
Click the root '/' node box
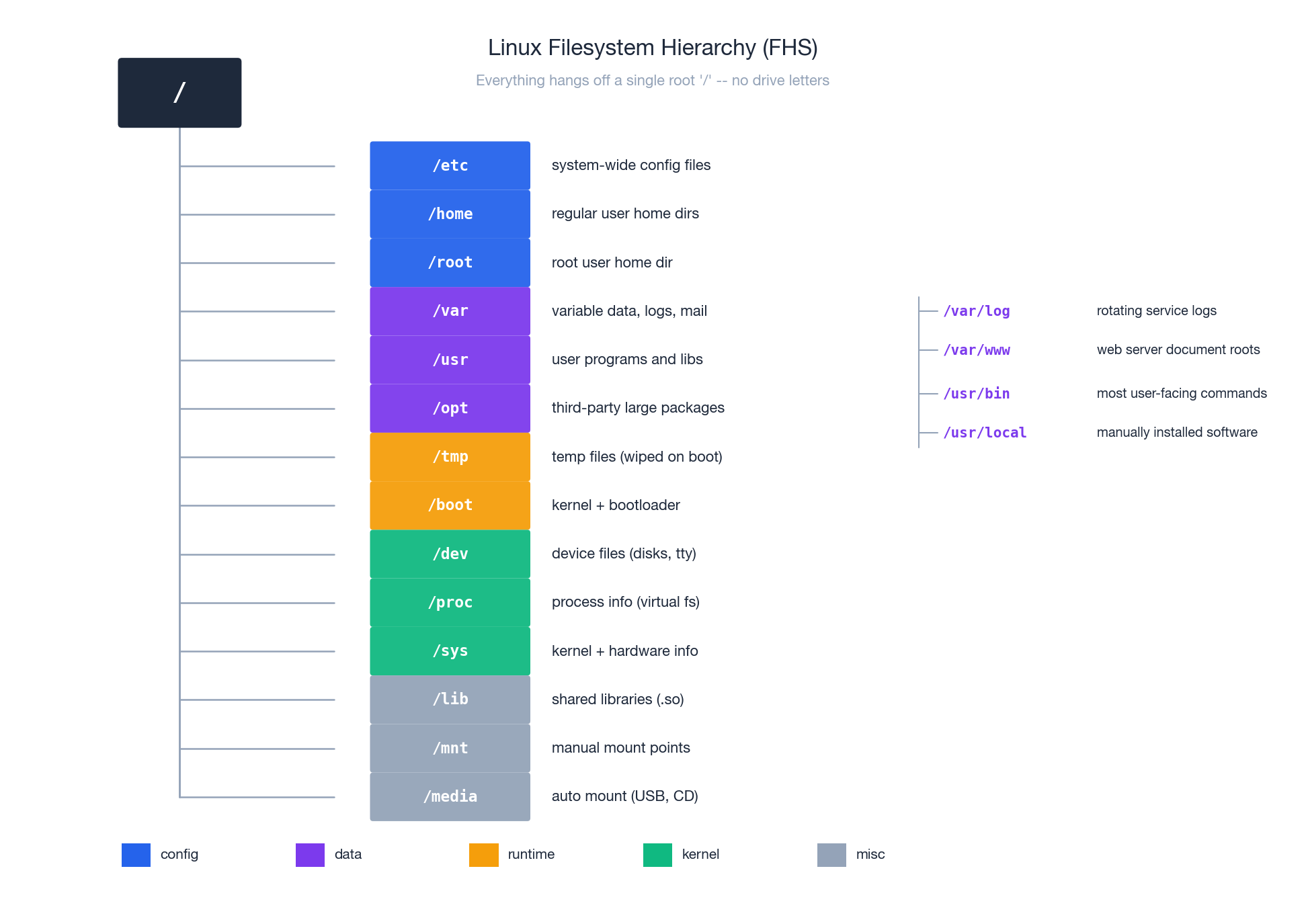(179, 93)
